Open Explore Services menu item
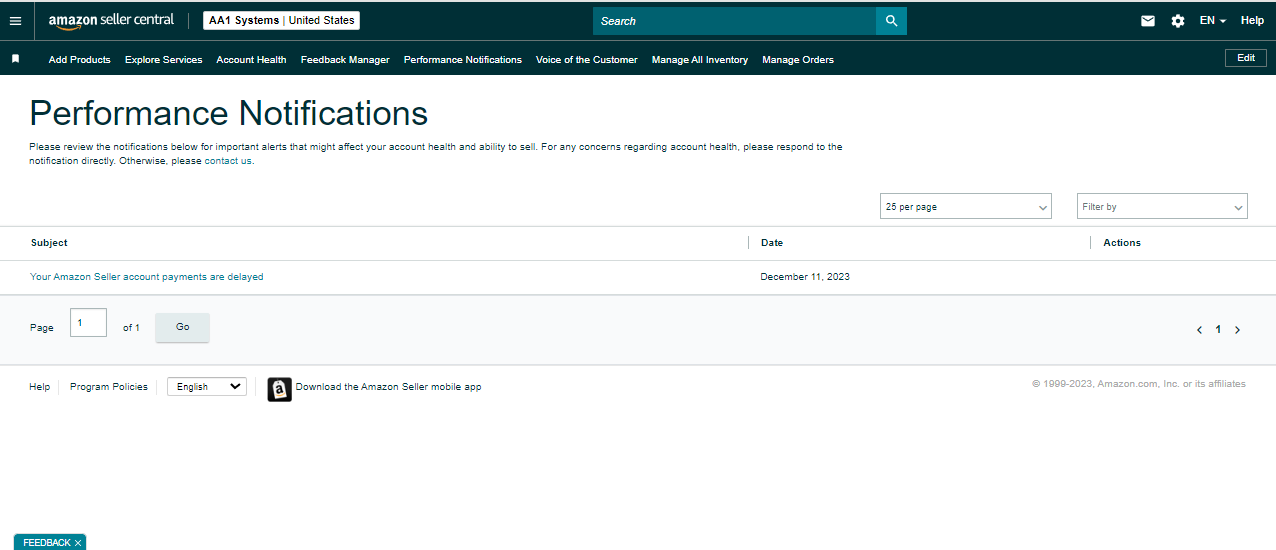 tap(164, 60)
